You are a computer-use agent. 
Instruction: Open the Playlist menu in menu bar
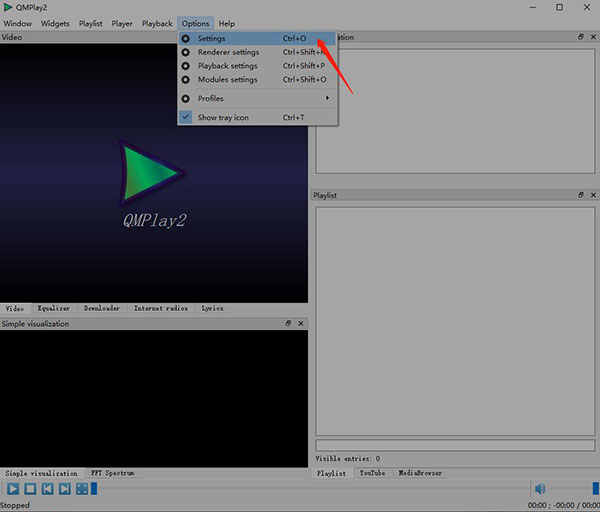tap(91, 24)
